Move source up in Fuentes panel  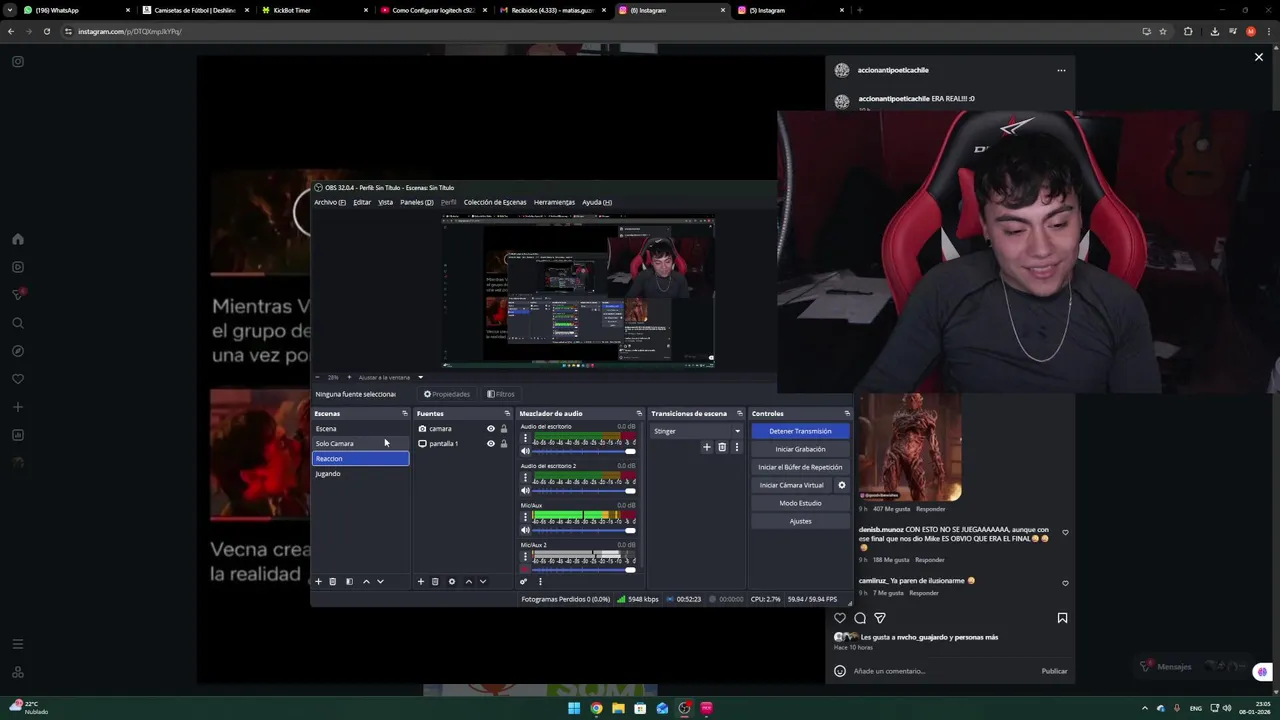tap(468, 581)
